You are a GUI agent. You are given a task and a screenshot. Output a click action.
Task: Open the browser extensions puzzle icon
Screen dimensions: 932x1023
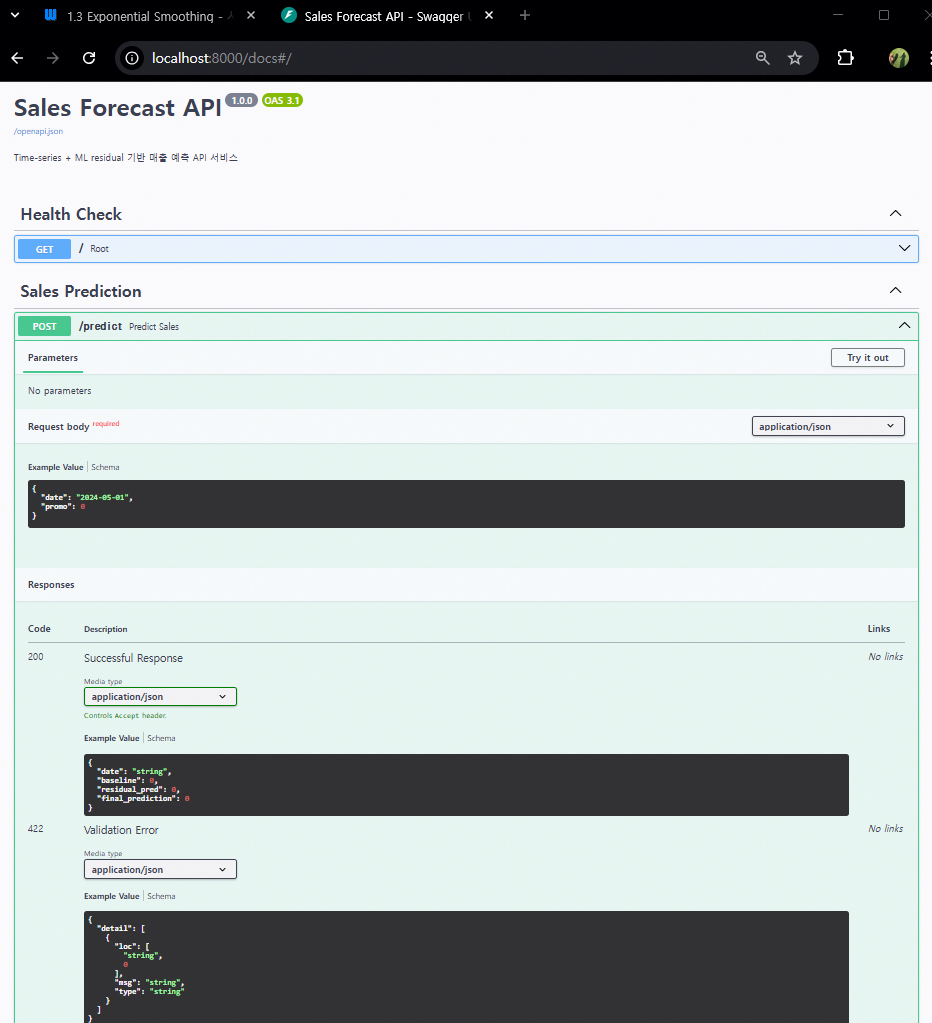pyautogui.click(x=845, y=58)
